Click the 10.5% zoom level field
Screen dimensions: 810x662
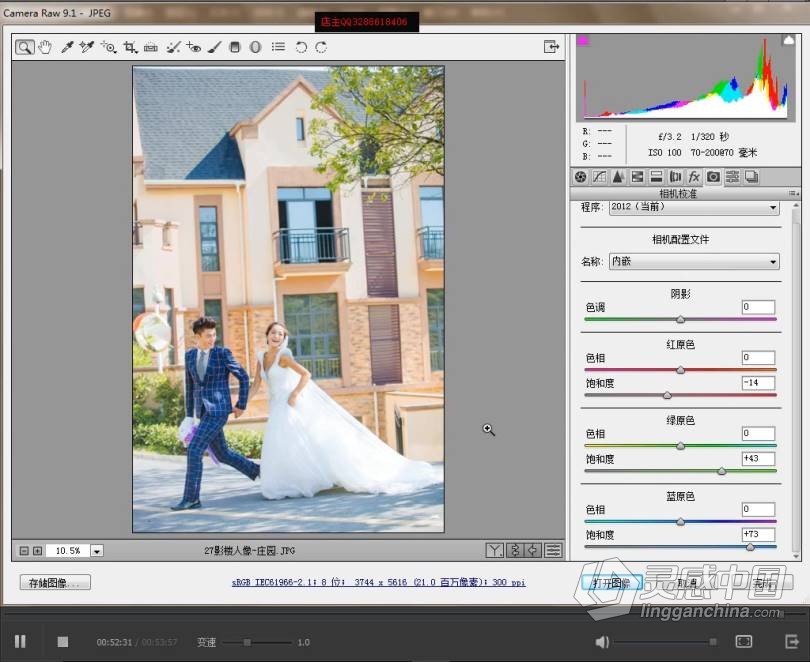point(68,551)
